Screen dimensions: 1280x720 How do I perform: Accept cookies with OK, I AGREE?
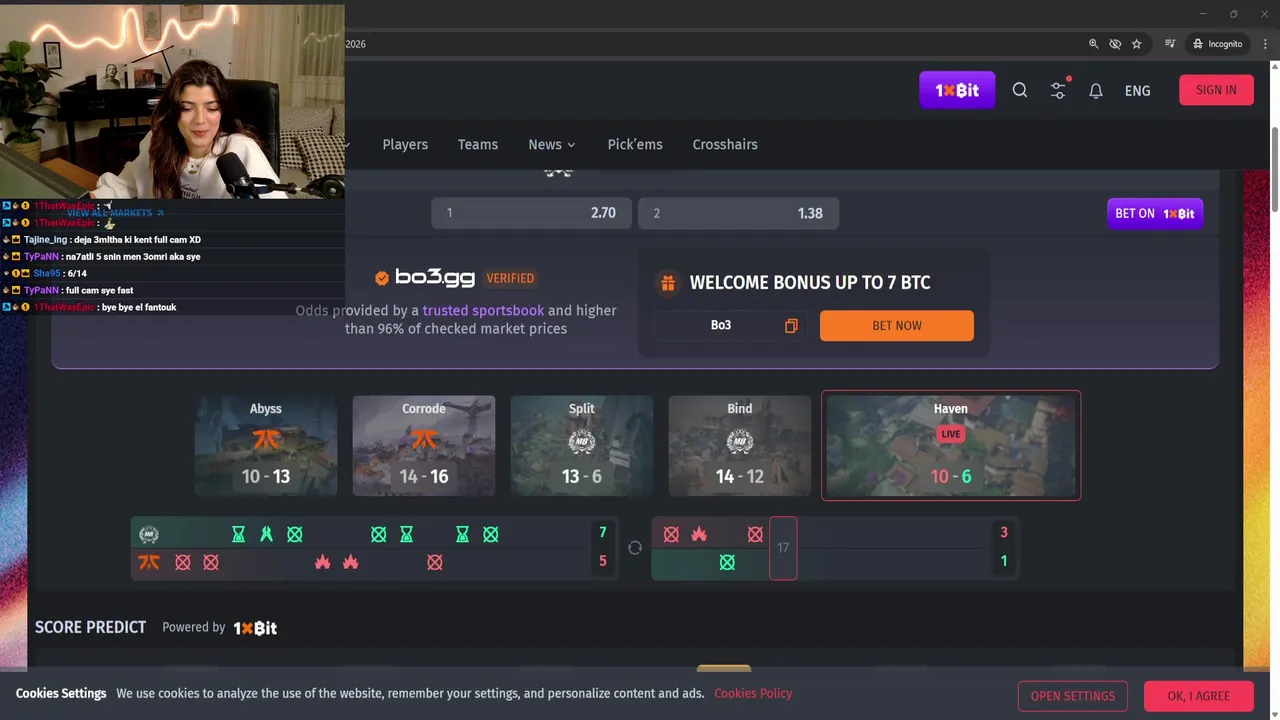click(1199, 696)
